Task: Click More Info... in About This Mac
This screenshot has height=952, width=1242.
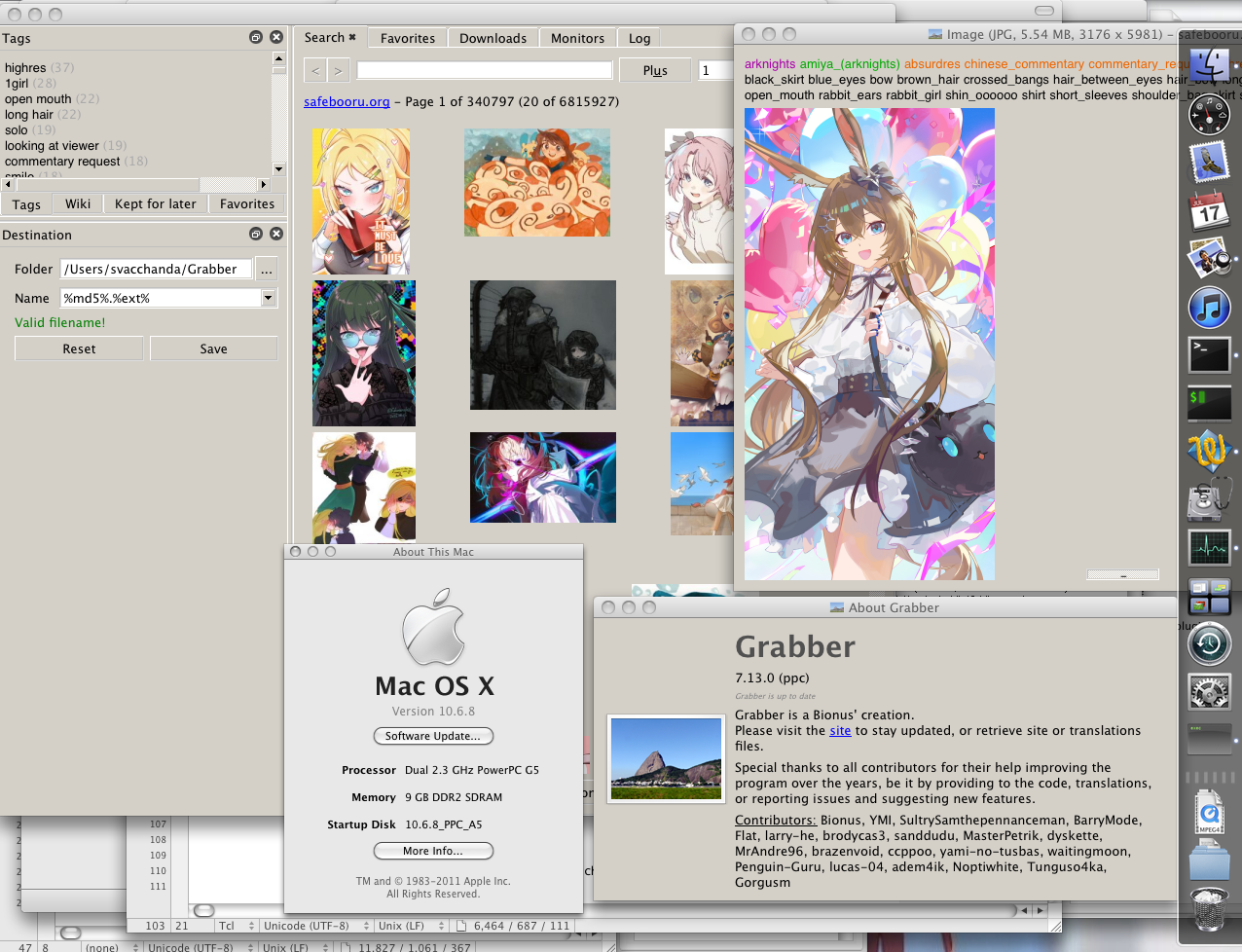Action: (x=433, y=851)
